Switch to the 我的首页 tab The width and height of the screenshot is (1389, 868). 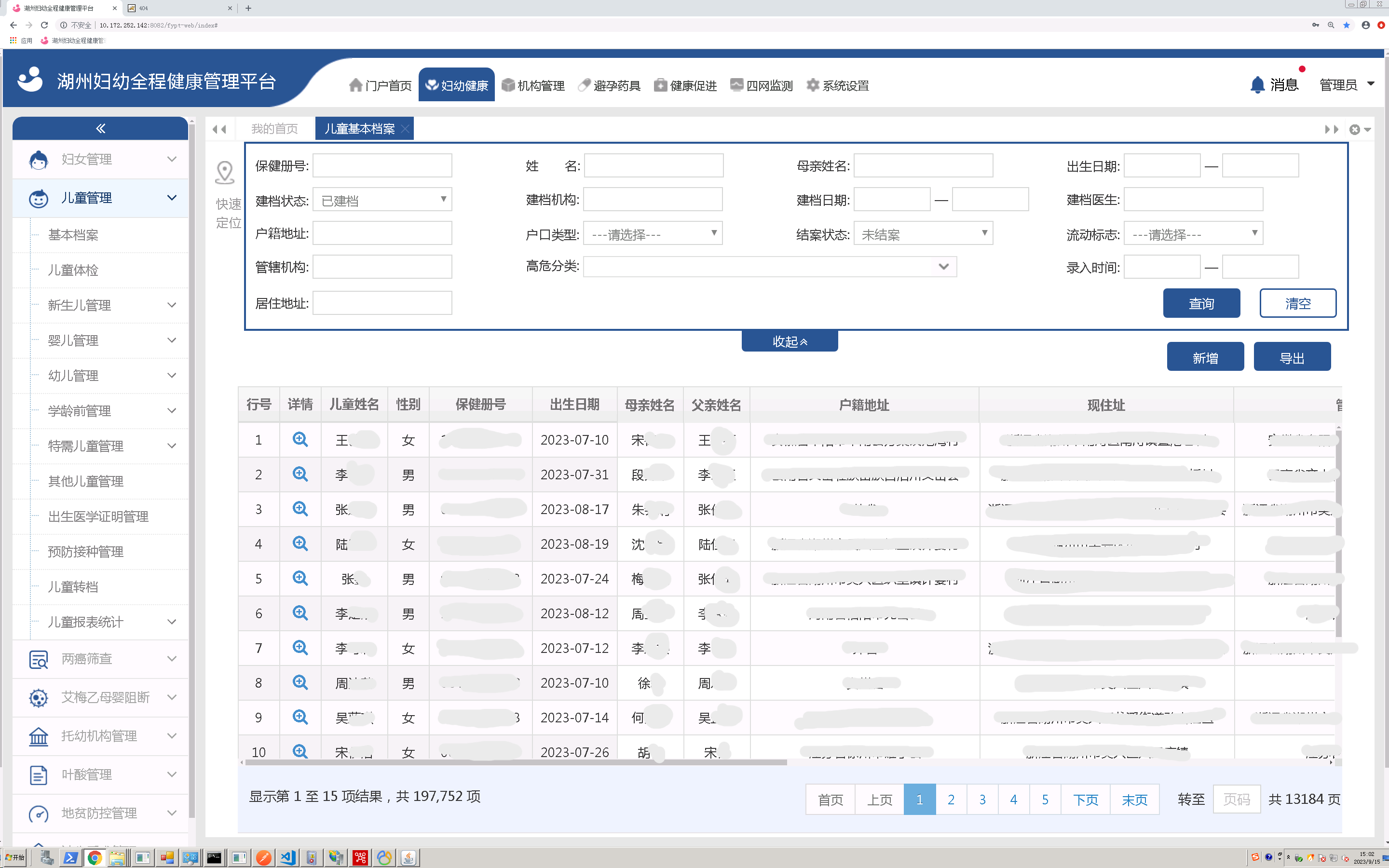click(274, 129)
